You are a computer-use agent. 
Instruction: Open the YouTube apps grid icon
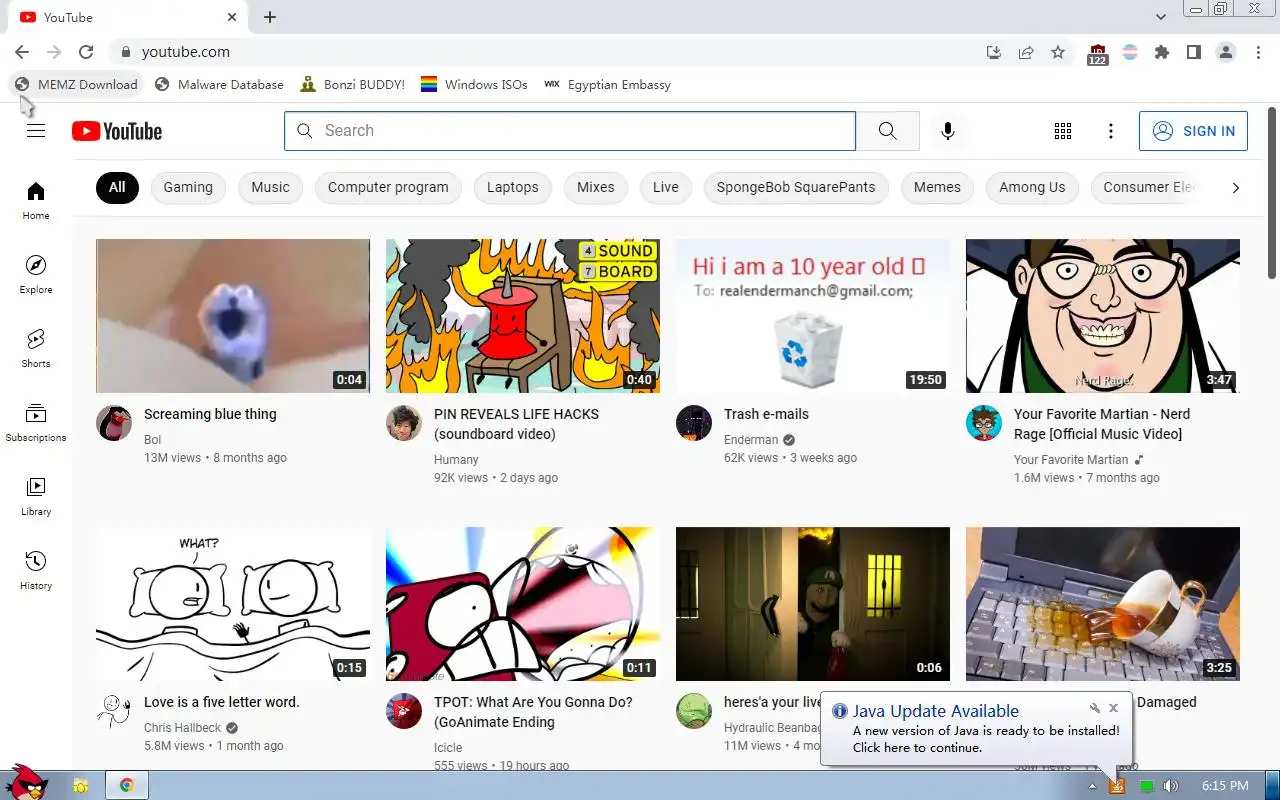coord(1063,131)
